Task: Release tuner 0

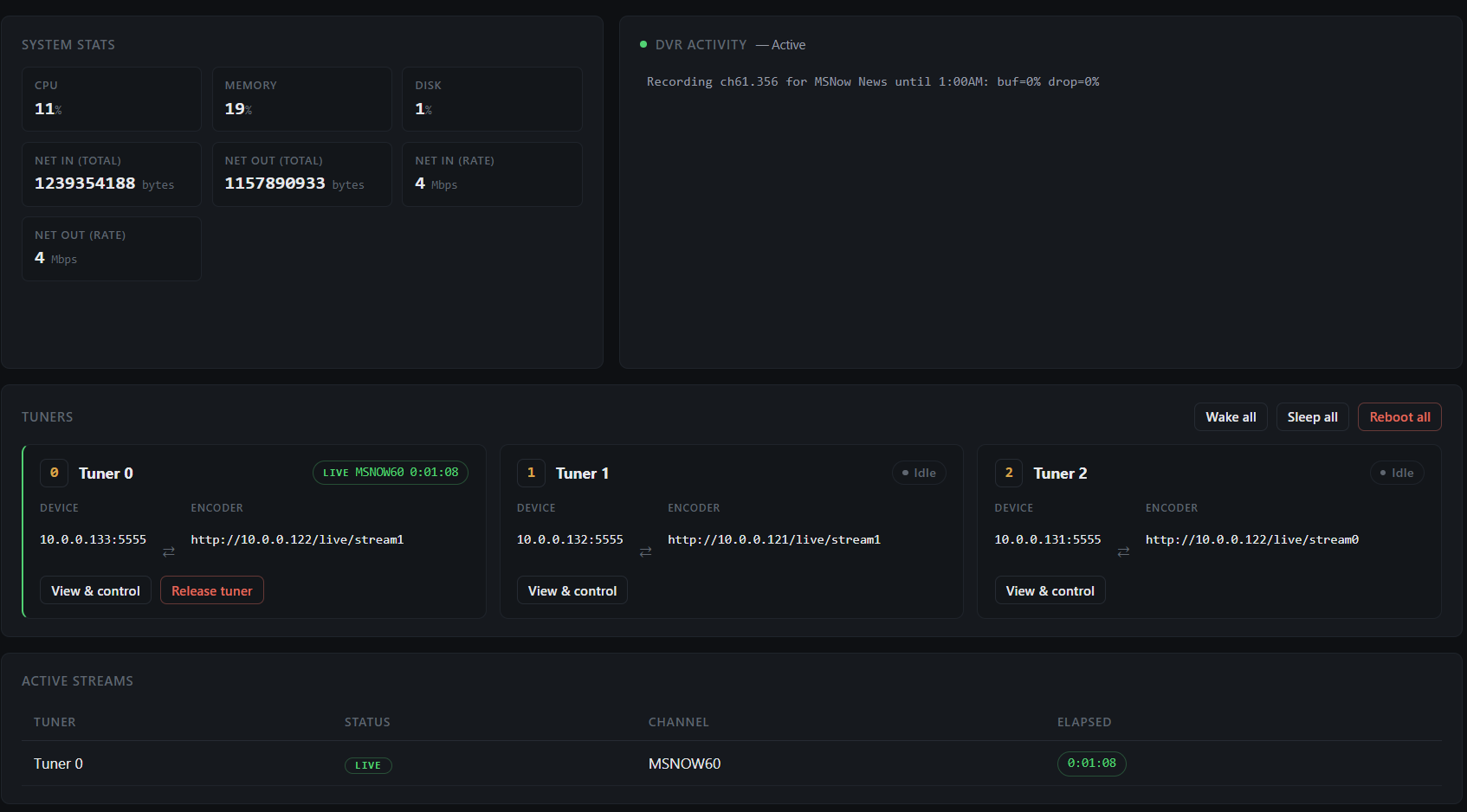Action: [x=212, y=590]
